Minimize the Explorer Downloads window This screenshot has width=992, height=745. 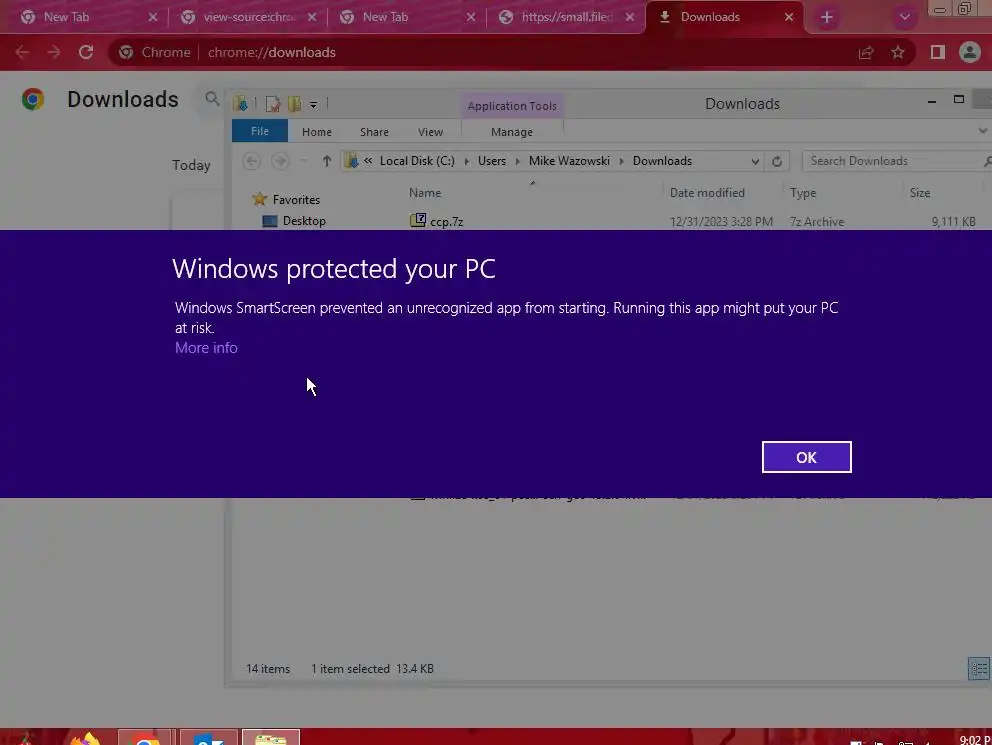pos(931,101)
